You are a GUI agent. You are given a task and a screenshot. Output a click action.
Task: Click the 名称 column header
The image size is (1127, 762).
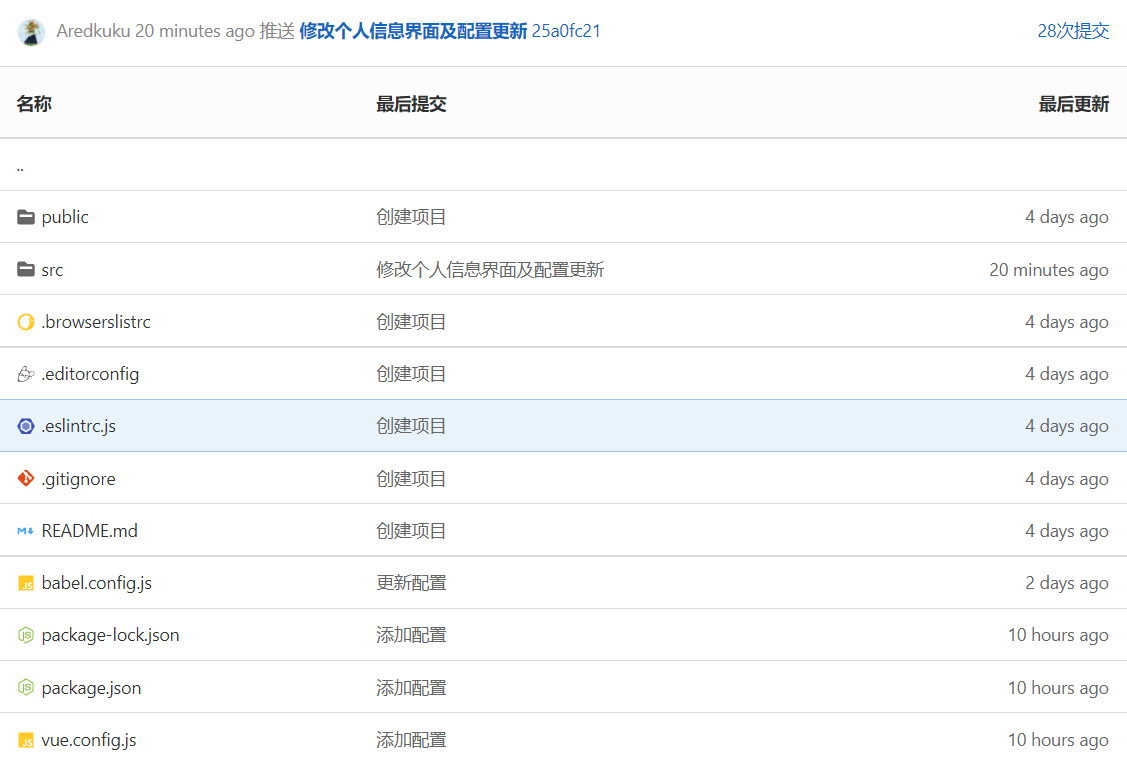[x=34, y=104]
